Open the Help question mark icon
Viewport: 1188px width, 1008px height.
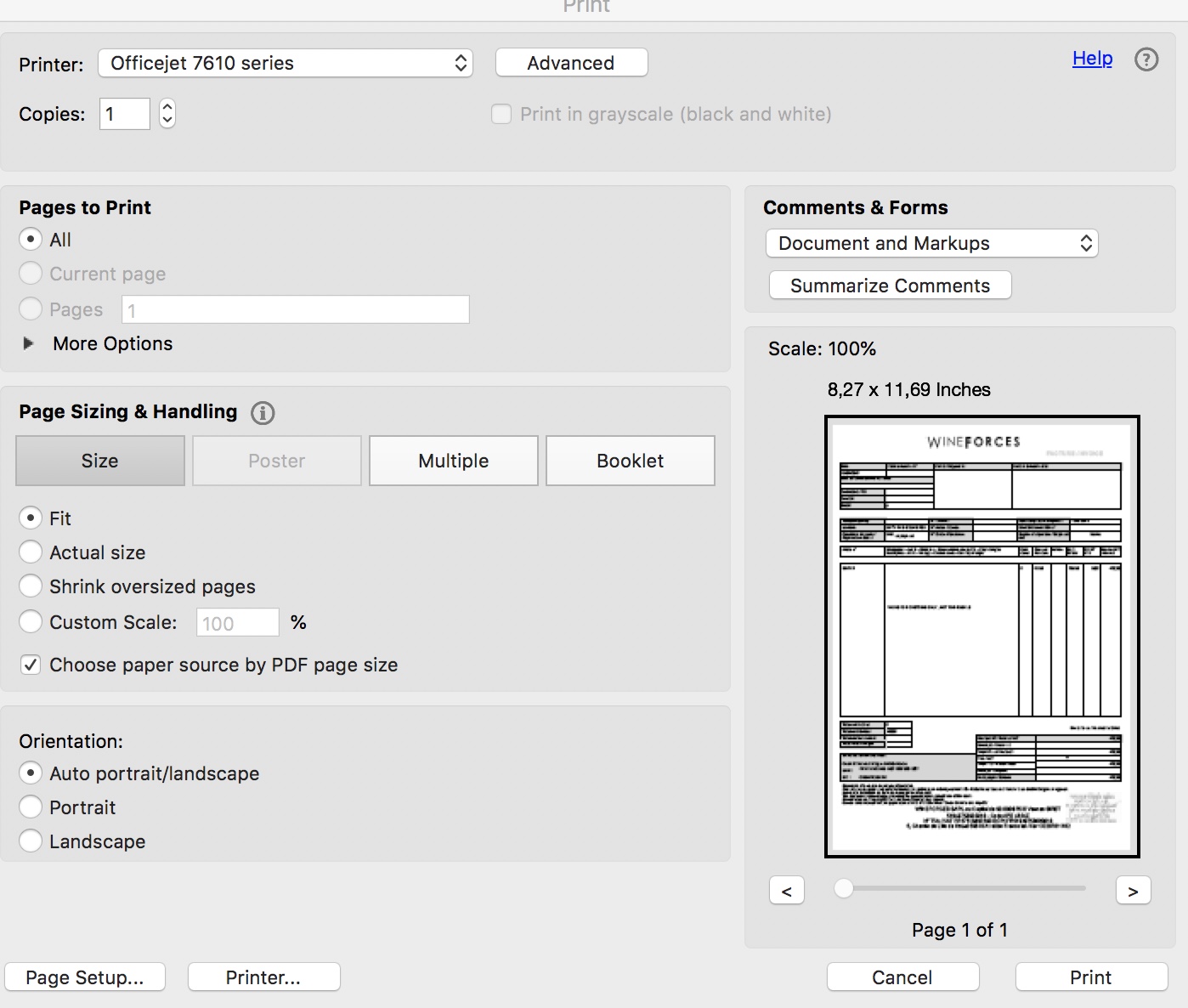(1146, 59)
